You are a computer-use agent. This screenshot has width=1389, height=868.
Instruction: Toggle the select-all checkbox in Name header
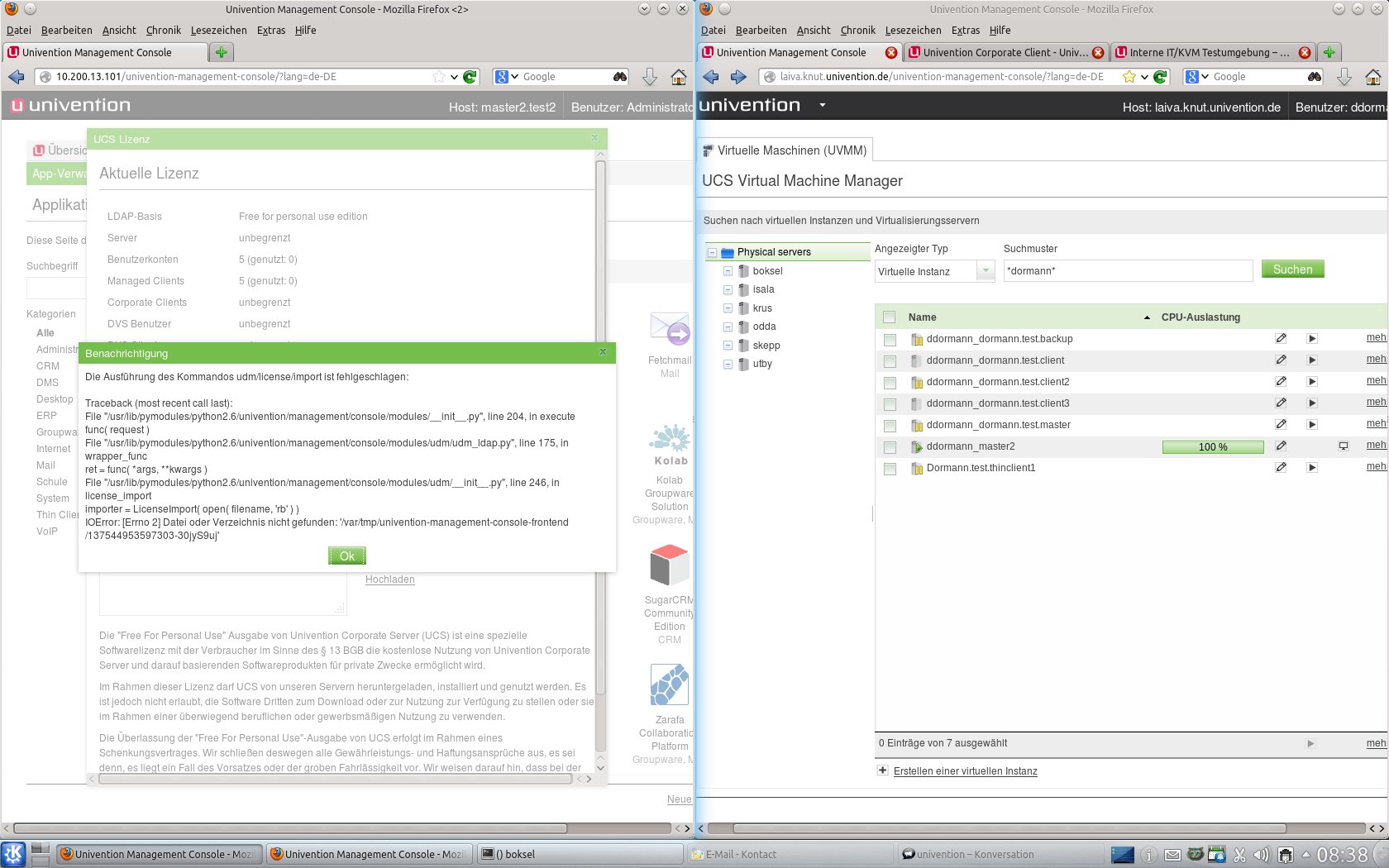[890, 317]
